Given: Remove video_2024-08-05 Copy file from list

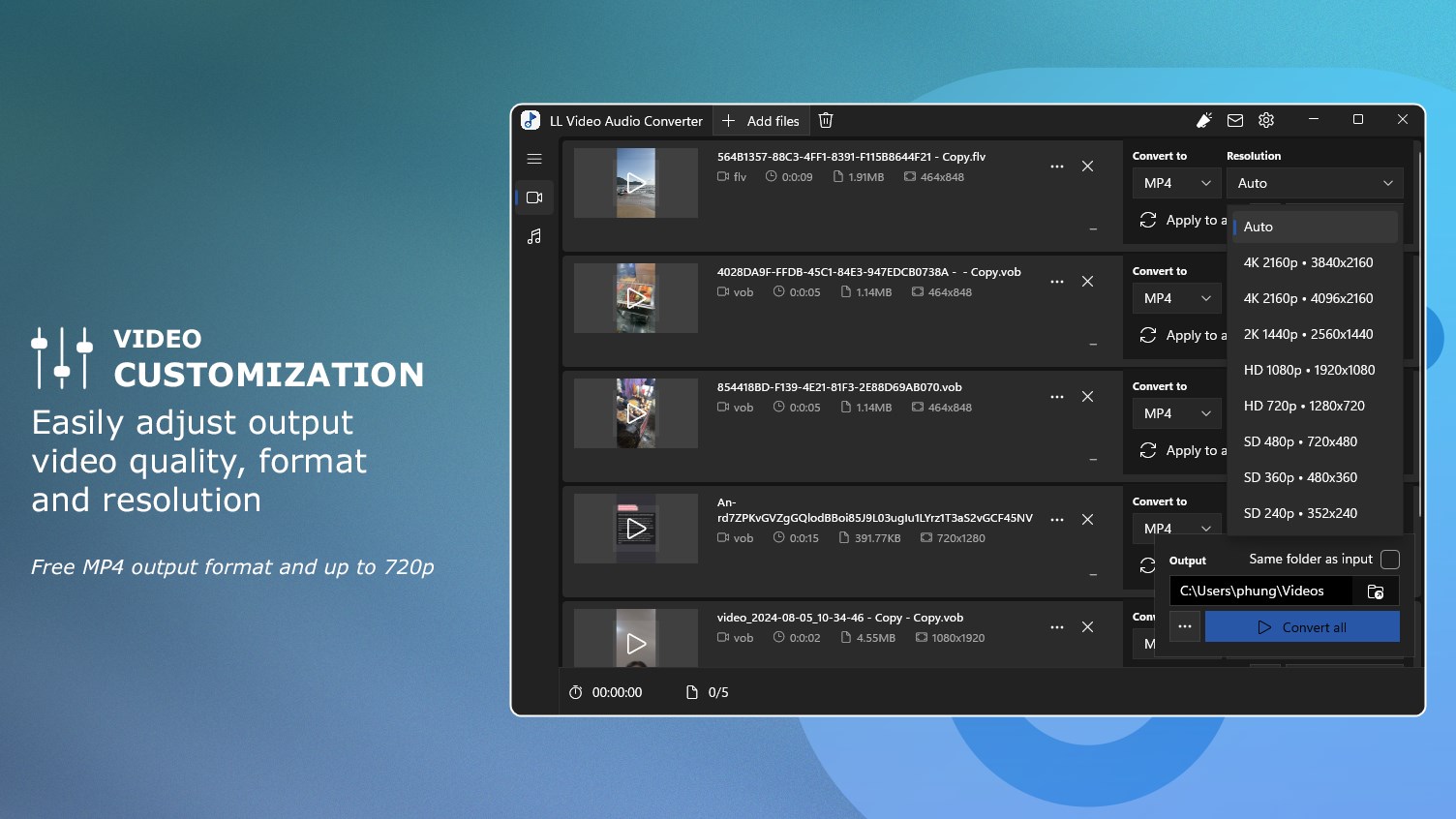Looking at the screenshot, I should [x=1088, y=627].
